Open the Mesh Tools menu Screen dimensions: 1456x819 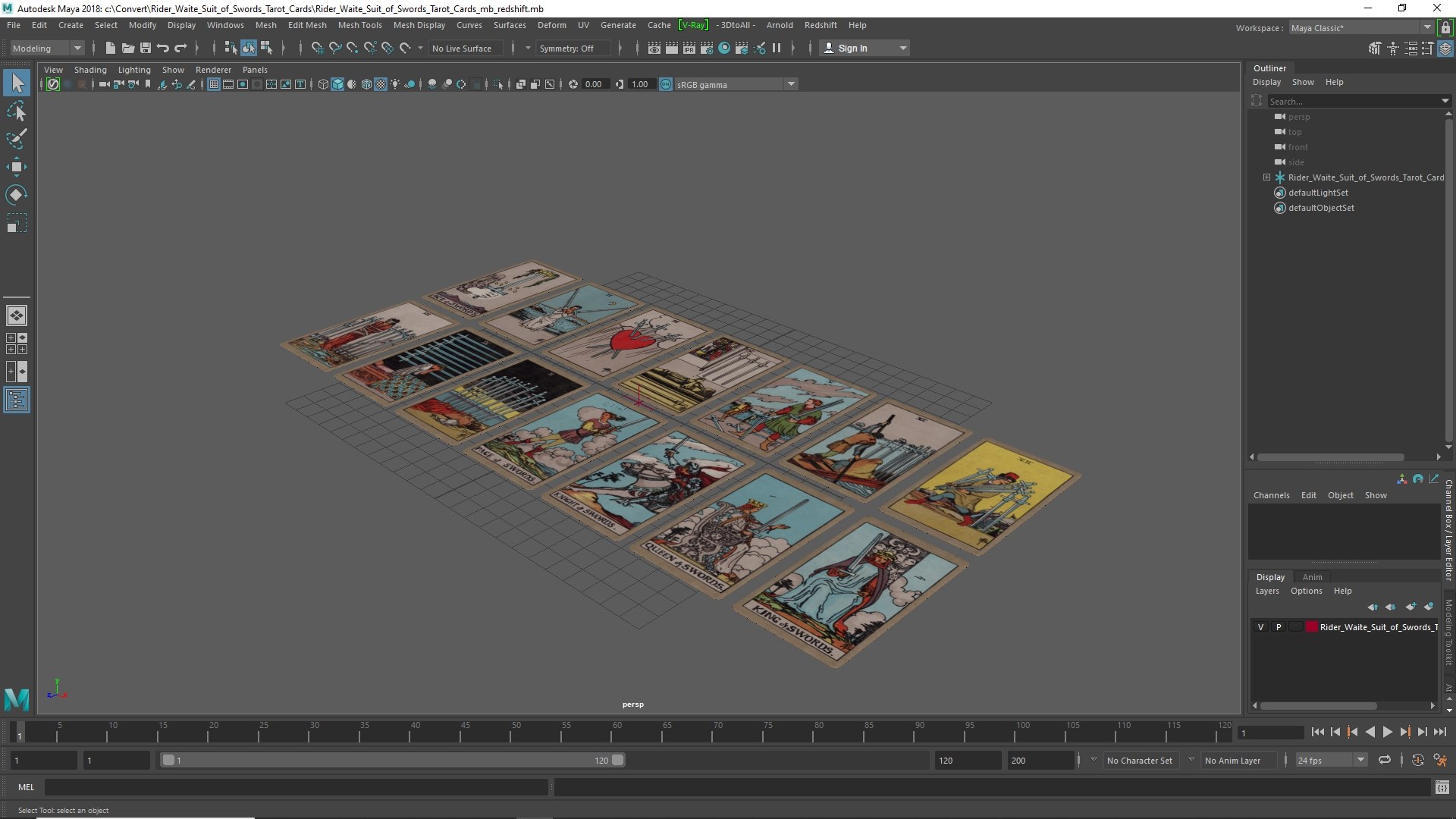(x=359, y=25)
